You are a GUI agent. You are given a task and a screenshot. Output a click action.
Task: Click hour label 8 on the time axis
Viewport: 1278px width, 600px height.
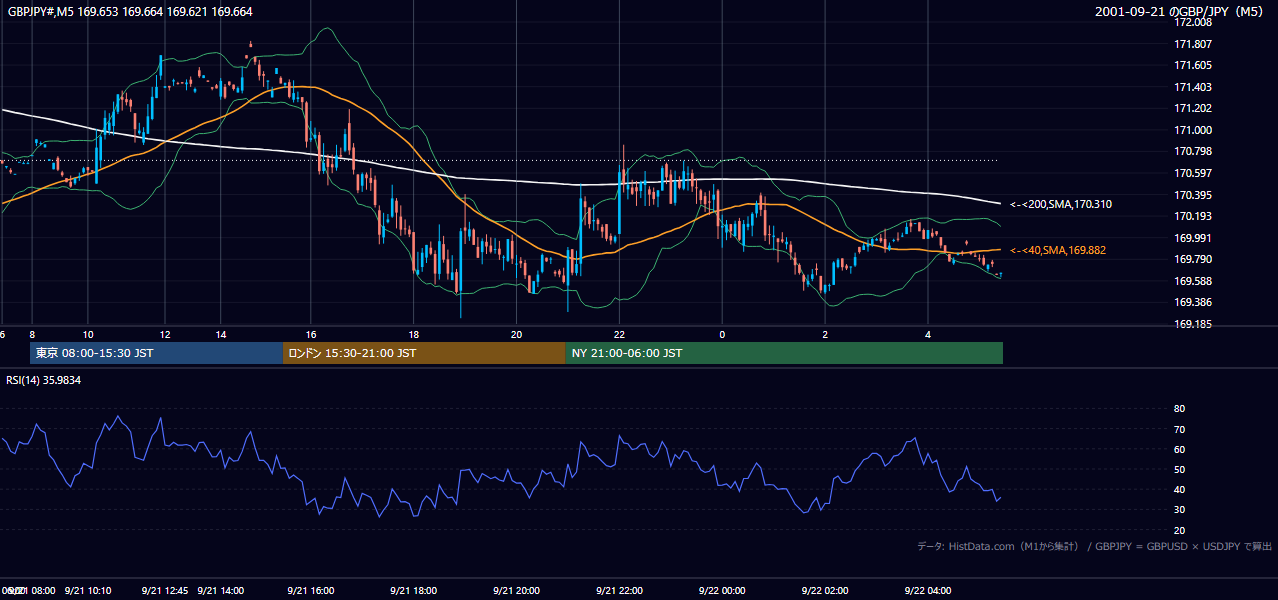(32, 334)
